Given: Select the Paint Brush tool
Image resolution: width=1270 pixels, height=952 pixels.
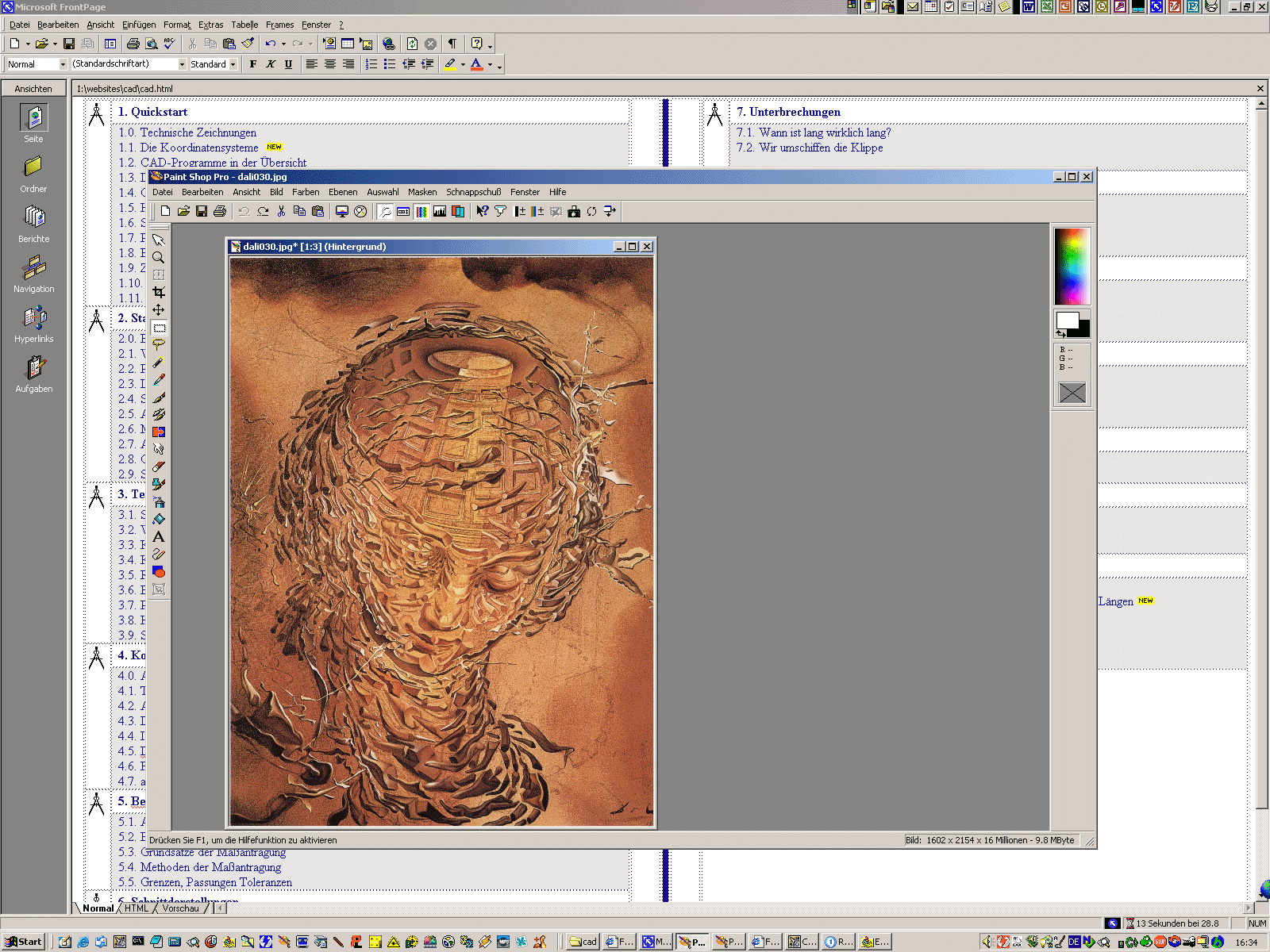Looking at the screenshot, I should point(159,397).
